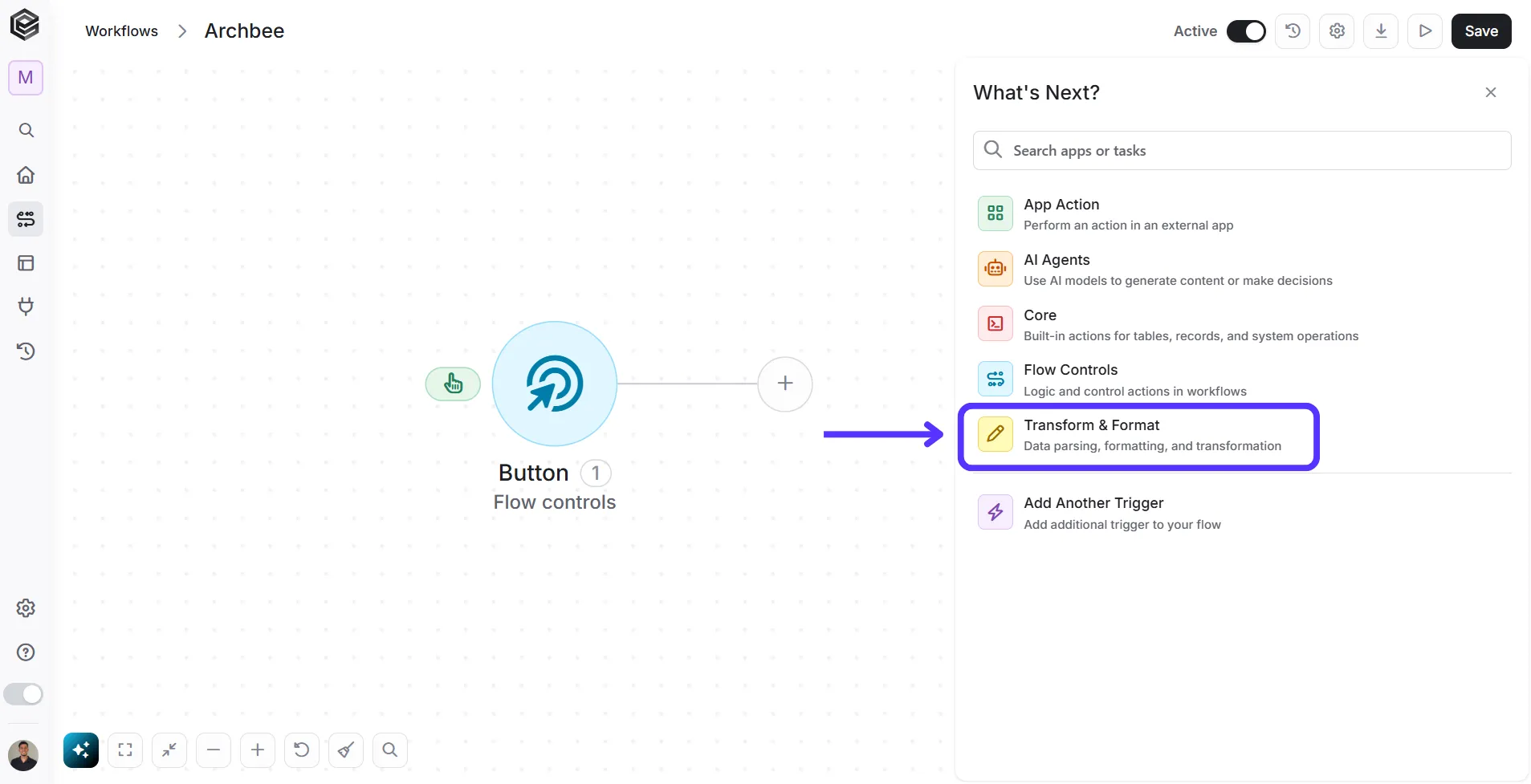Save the workflow
Screen dimensions: 1531x784
(x=1481, y=31)
